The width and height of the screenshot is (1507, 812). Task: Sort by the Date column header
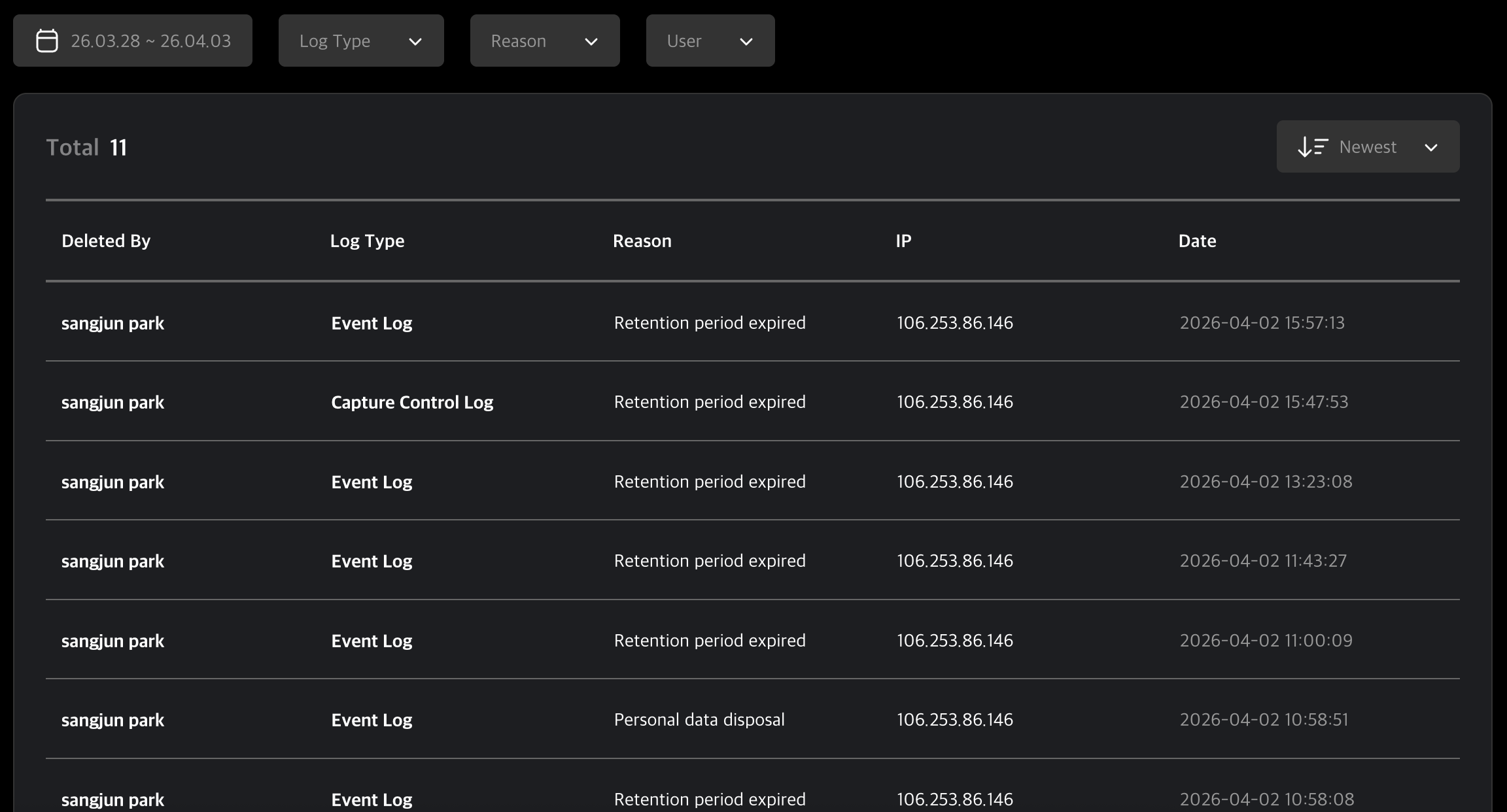point(1197,241)
